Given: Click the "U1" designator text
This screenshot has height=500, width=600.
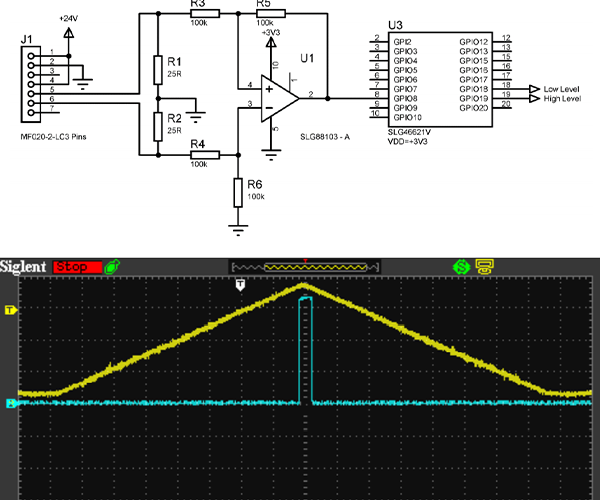Looking at the screenshot, I should (307, 58).
